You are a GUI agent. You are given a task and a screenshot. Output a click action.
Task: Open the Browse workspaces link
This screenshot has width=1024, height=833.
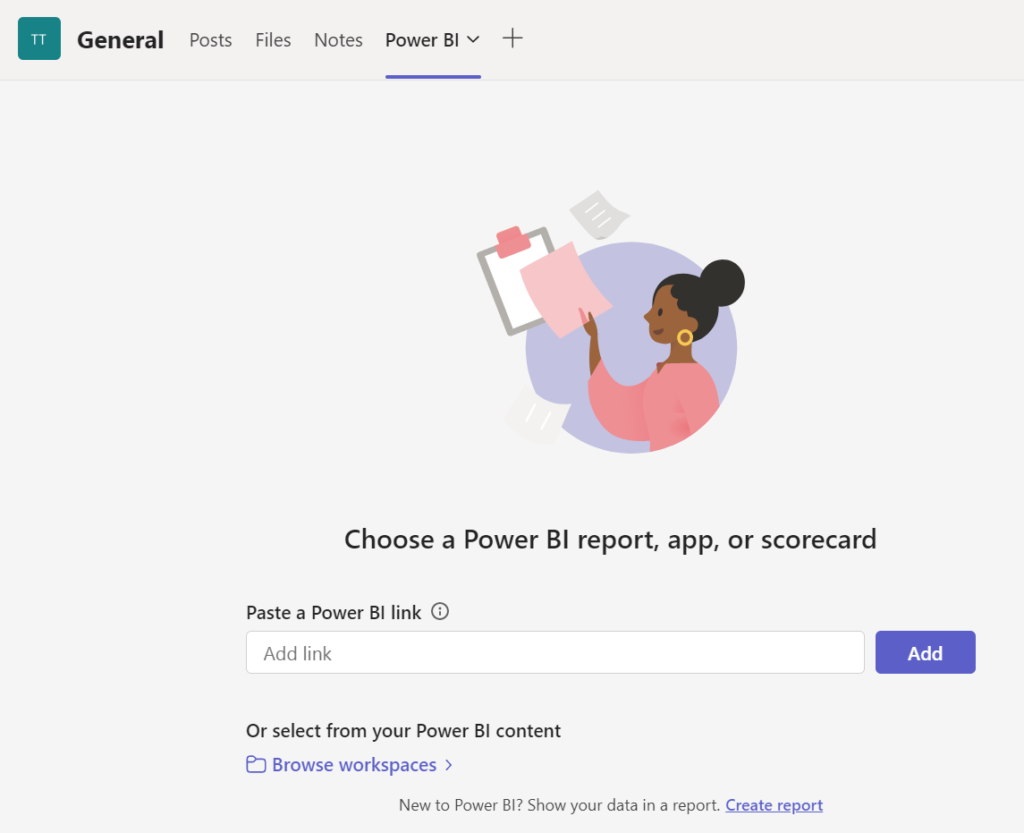pyautogui.click(x=354, y=764)
